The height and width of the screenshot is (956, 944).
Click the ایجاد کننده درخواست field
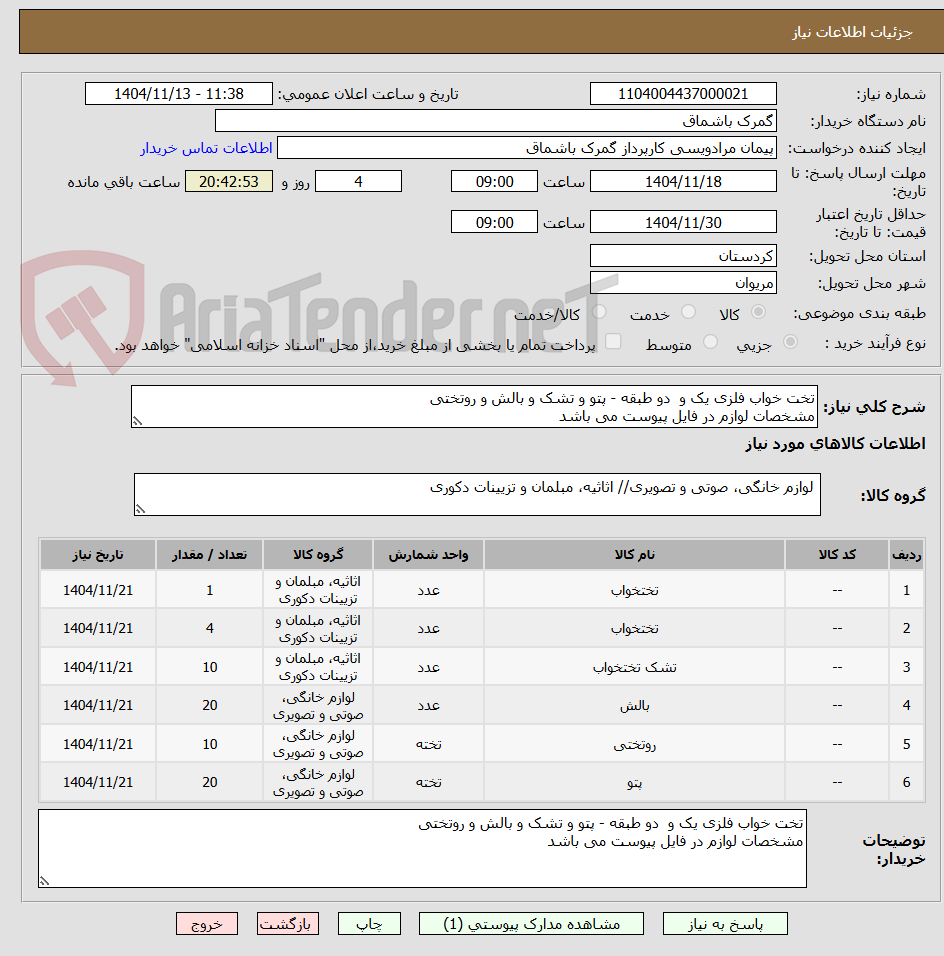(527, 148)
